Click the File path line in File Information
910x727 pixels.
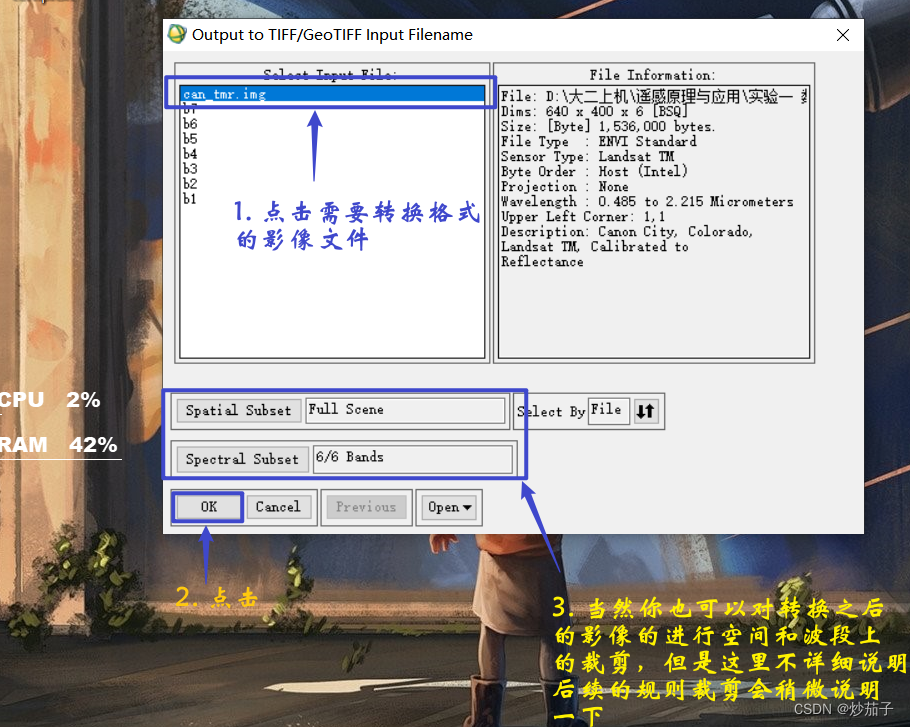(653, 96)
